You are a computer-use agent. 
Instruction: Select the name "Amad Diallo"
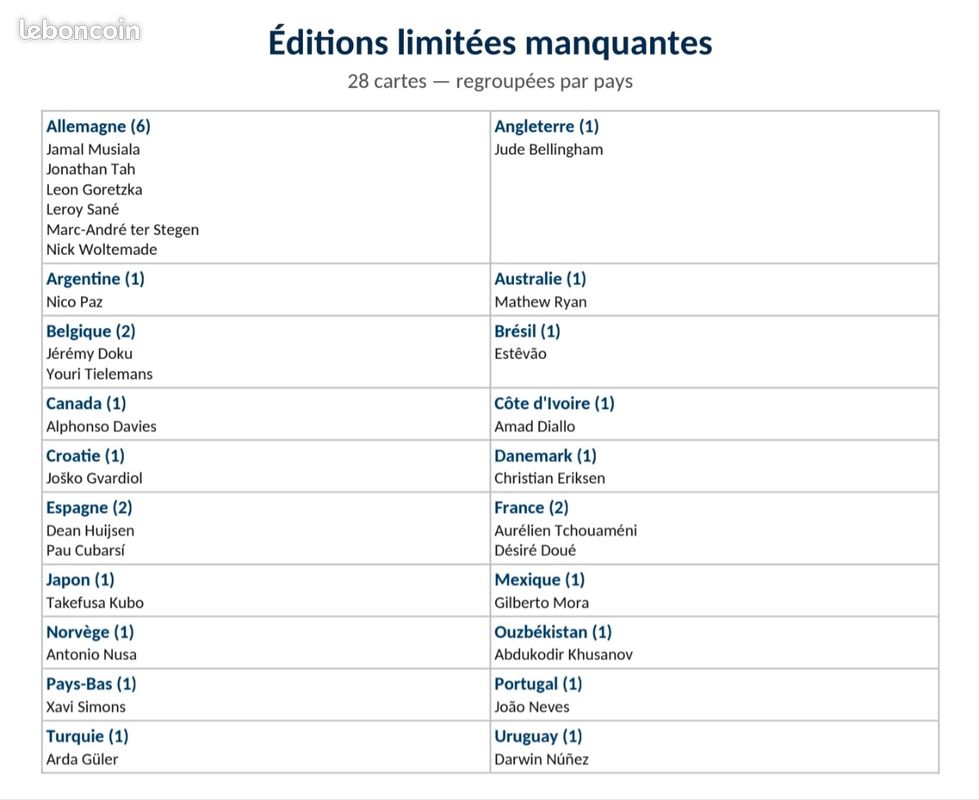pos(534,427)
